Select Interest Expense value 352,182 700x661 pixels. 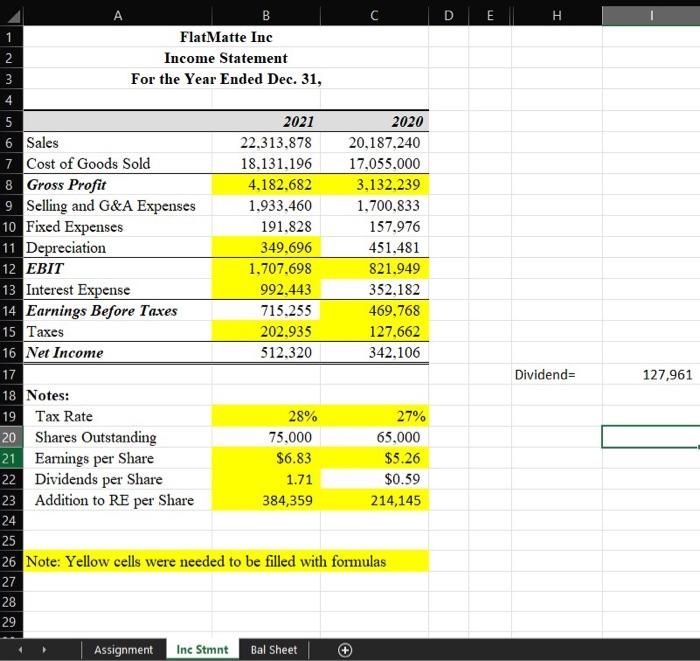click(x=375, y=290)
